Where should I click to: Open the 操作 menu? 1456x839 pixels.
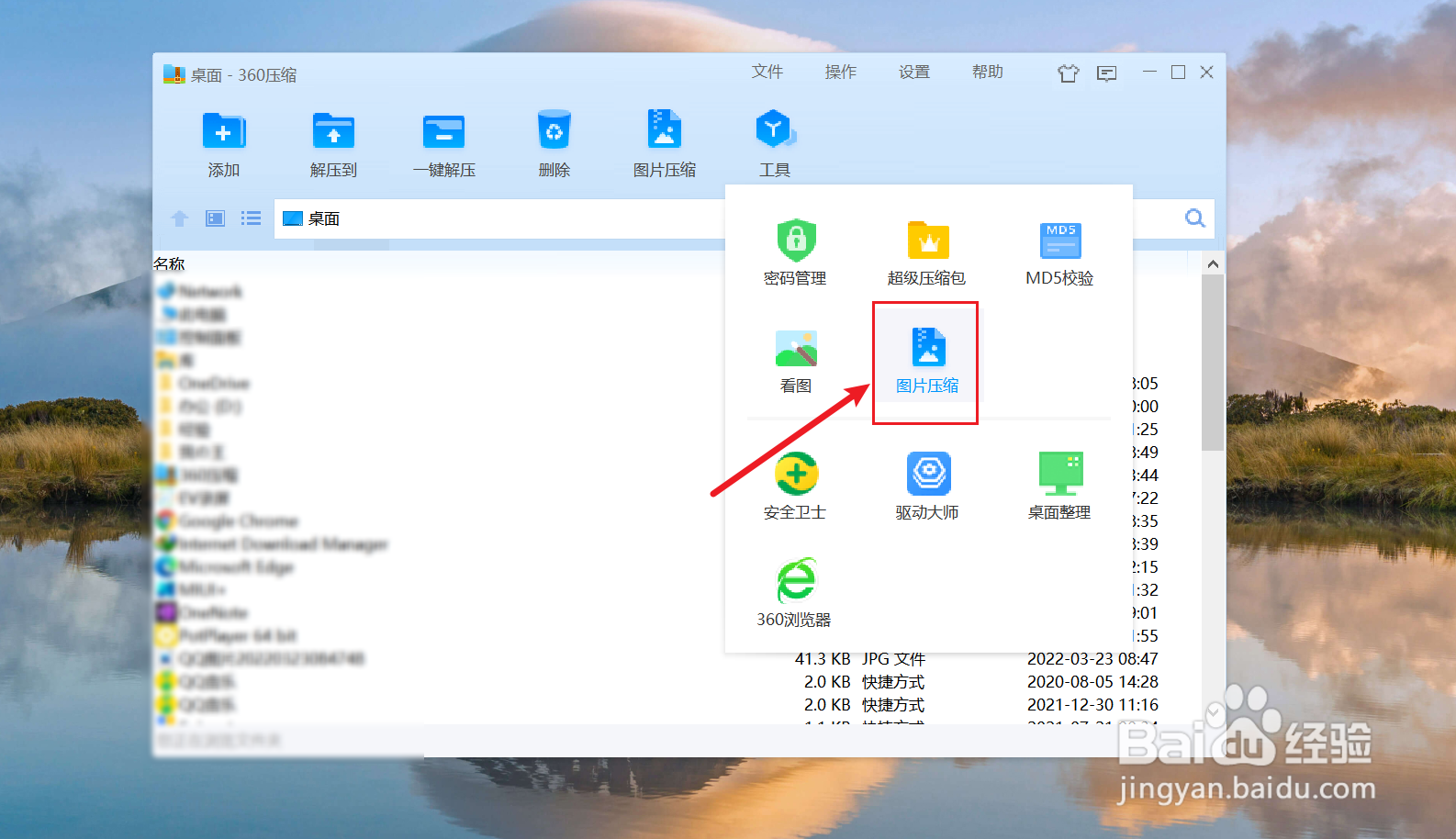(841, 72)
